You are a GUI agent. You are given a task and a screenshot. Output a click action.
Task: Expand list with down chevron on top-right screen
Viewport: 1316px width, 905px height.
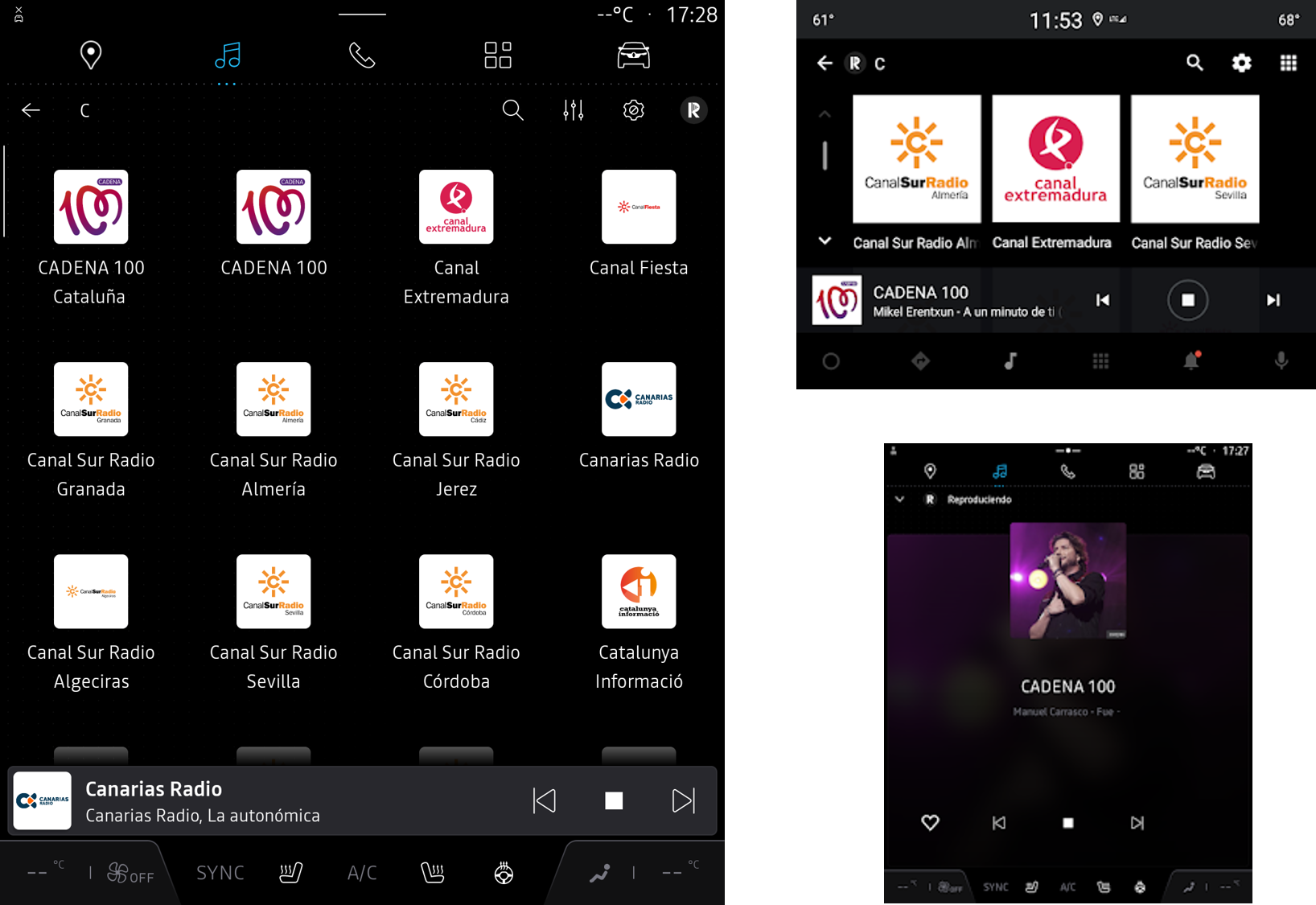click(x=825, y=241)
